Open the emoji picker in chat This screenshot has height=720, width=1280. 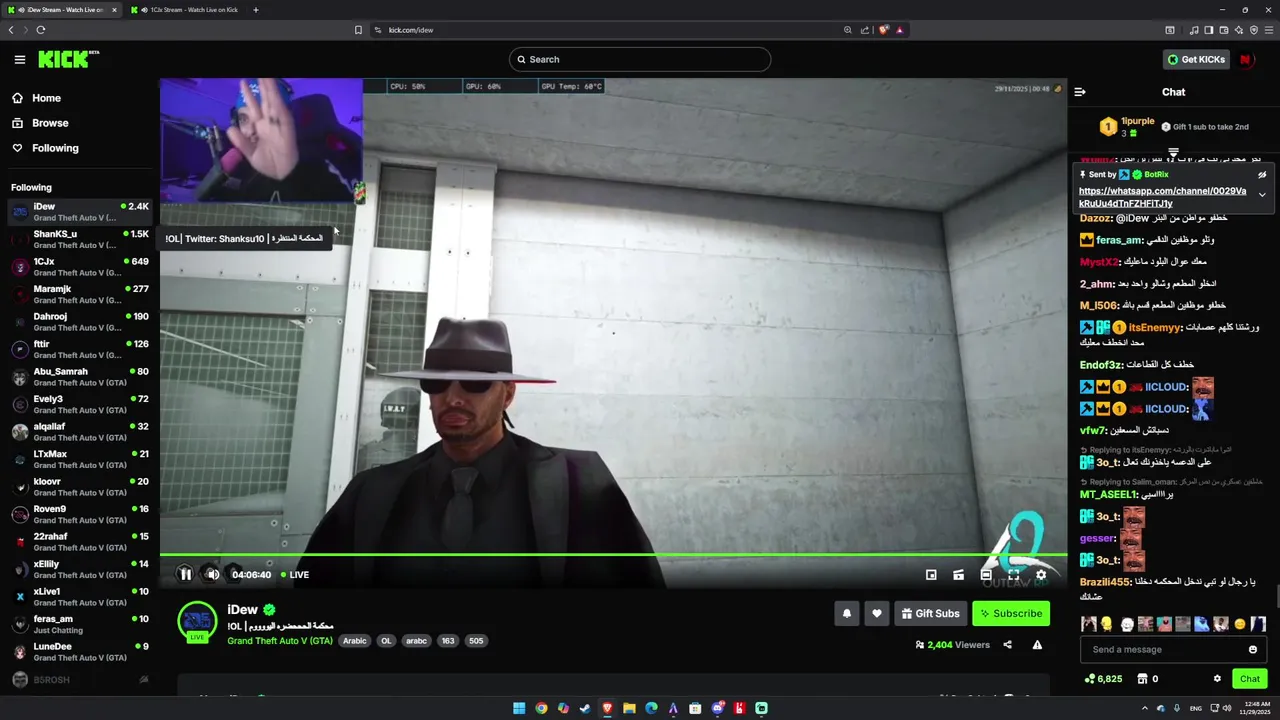[x=1253, y=650]
